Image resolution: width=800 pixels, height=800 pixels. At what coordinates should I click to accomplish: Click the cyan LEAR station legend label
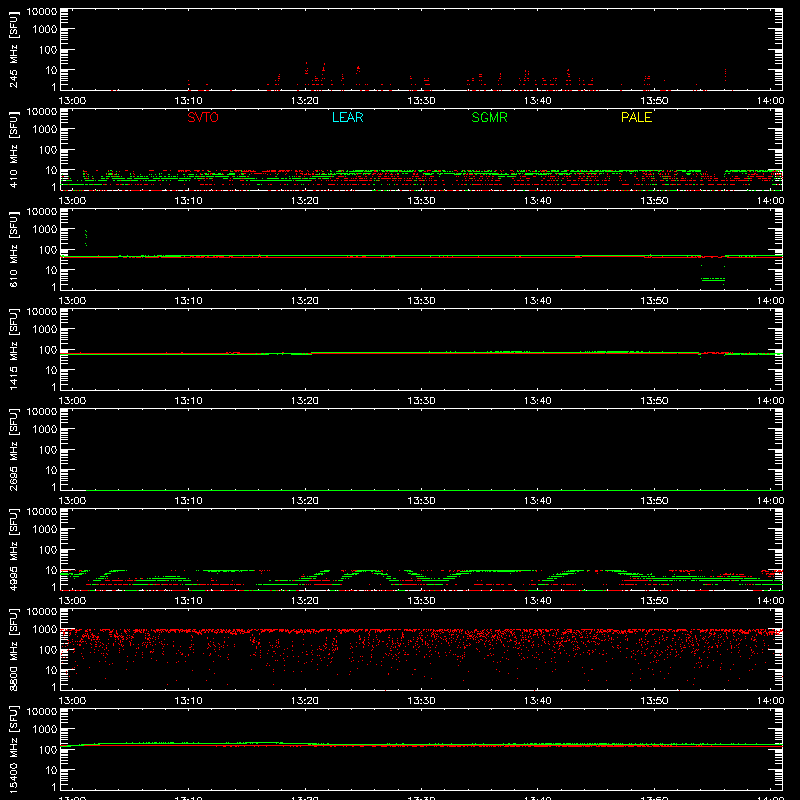tap(347, 117)
